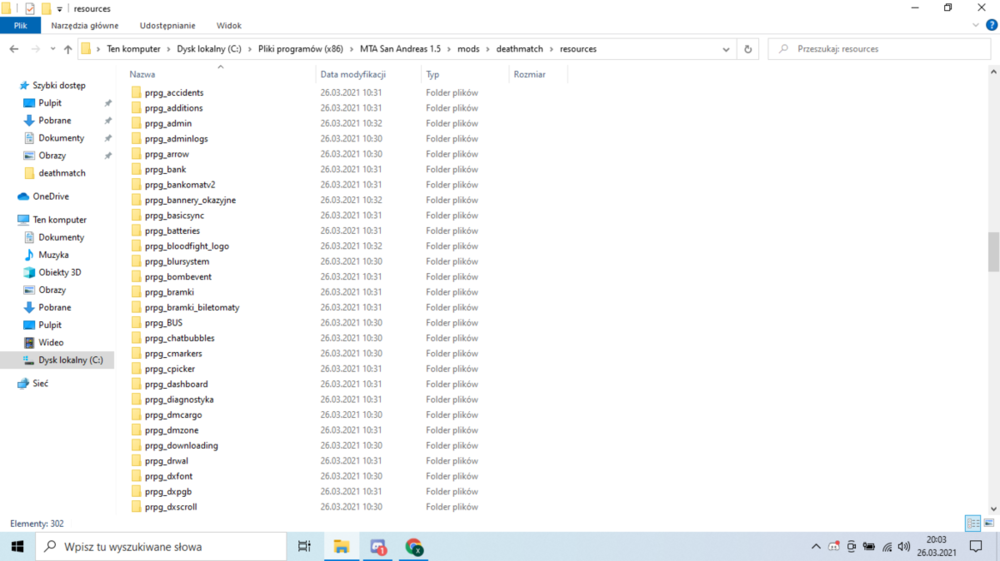This screenshot has height=561, width=1000.
Task: Open the Plik menu tab
Action: [x=20, y=26]
